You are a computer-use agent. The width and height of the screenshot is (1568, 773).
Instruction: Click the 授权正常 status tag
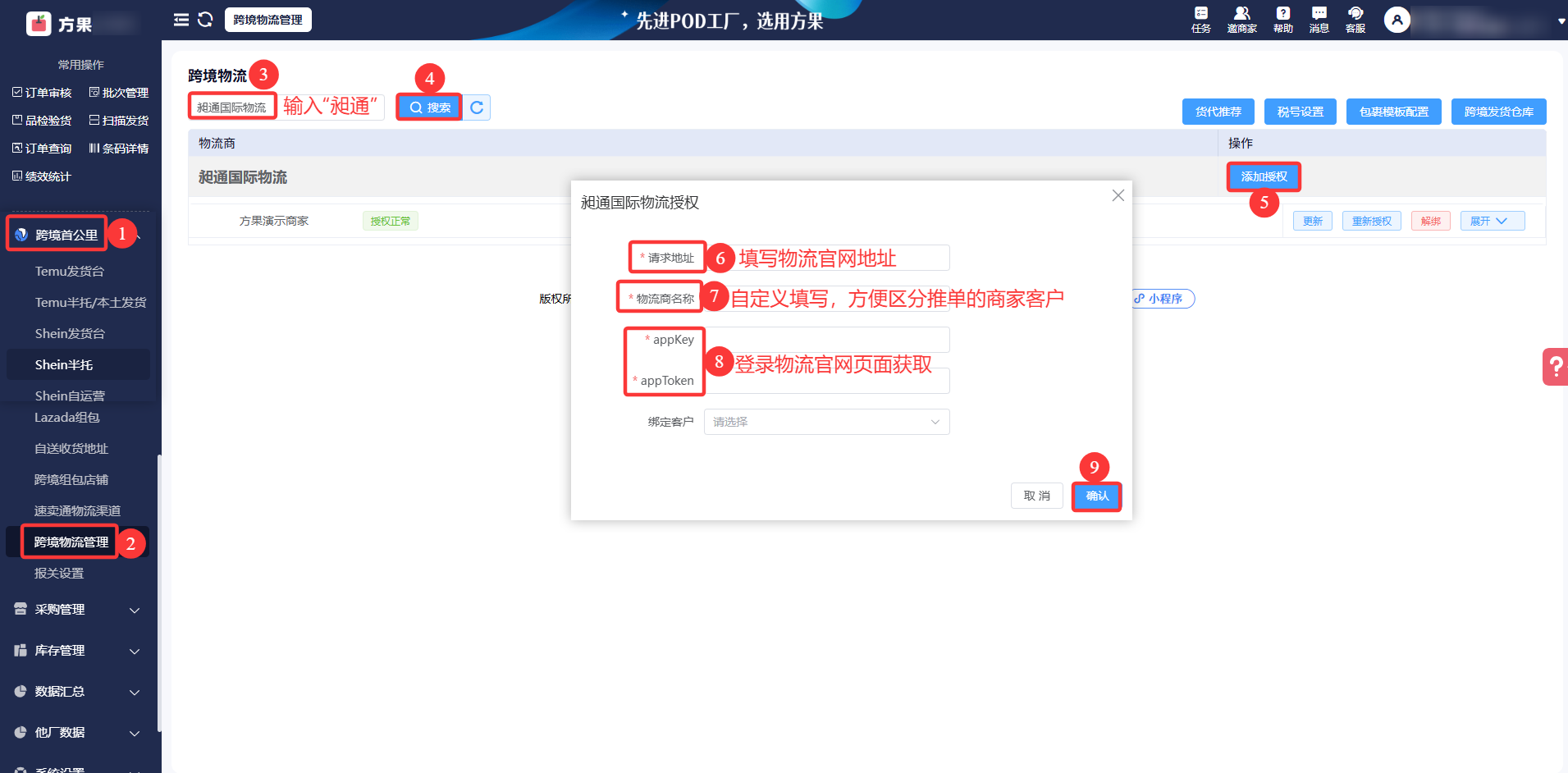point(391,221)
